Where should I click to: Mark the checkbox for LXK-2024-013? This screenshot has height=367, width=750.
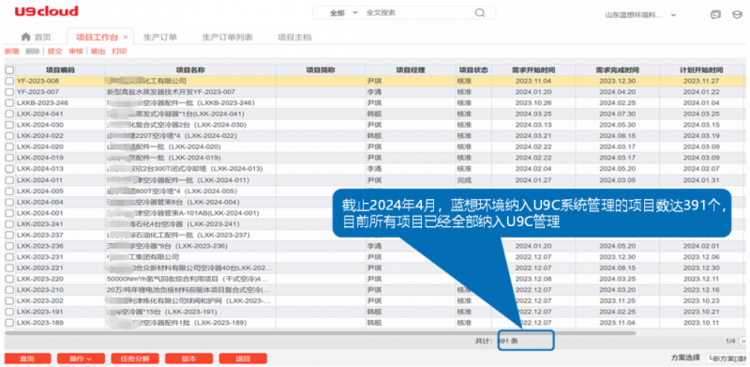pyautogui.click(x=10, y=169)
